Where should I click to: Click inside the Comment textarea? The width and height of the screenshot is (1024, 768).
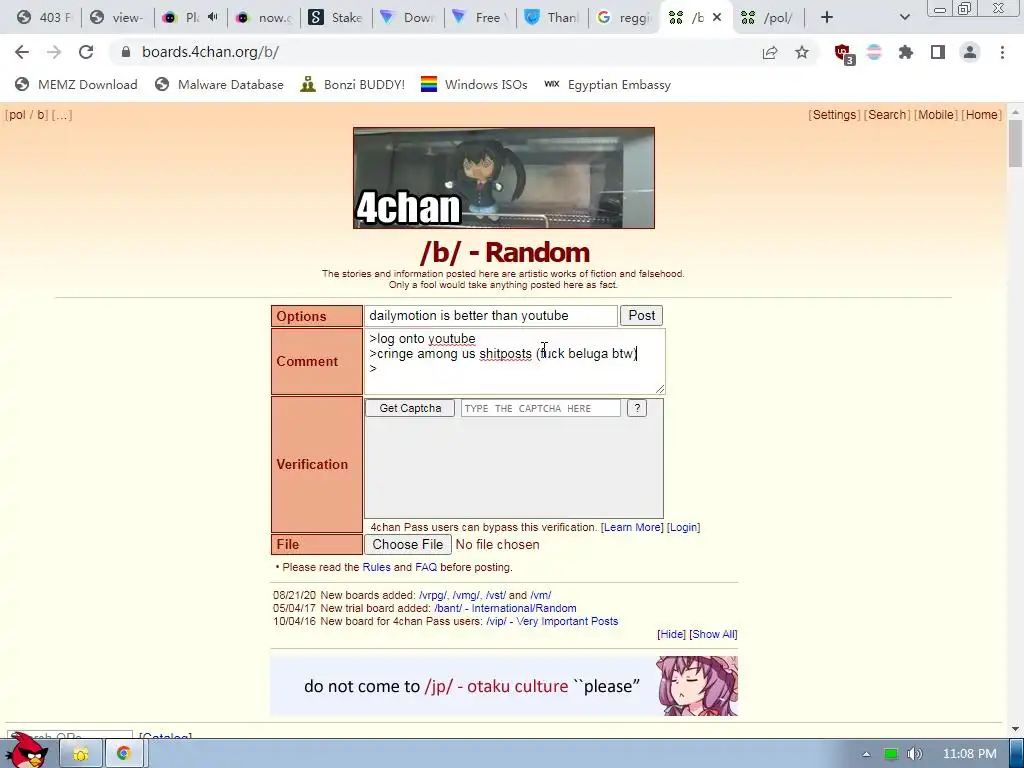(515, 361)
